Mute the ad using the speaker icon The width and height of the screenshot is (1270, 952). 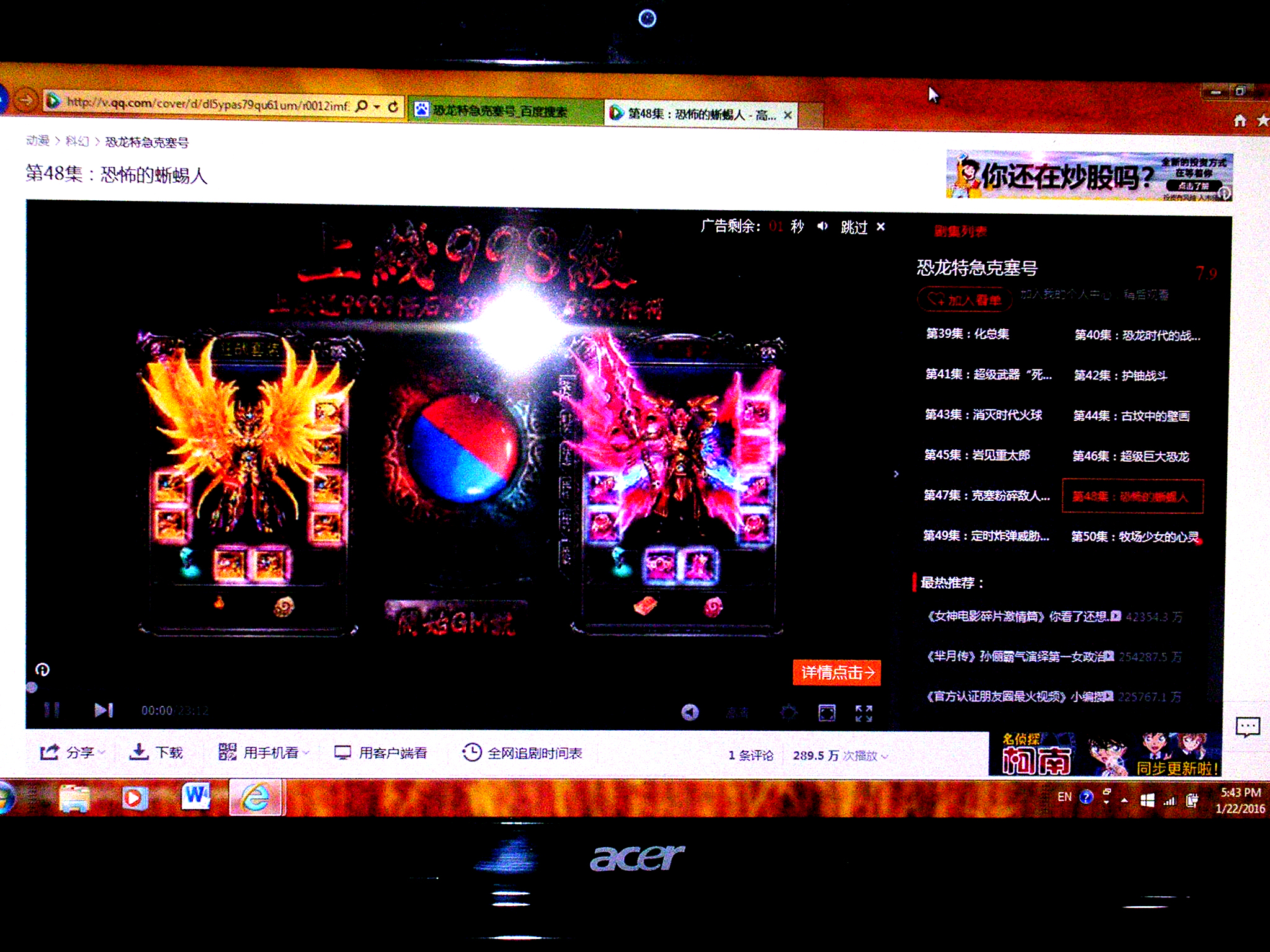[822, 226]
